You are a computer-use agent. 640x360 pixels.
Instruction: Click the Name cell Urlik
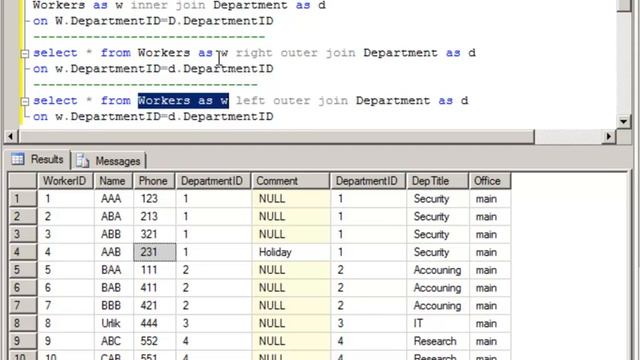(114, 323)
